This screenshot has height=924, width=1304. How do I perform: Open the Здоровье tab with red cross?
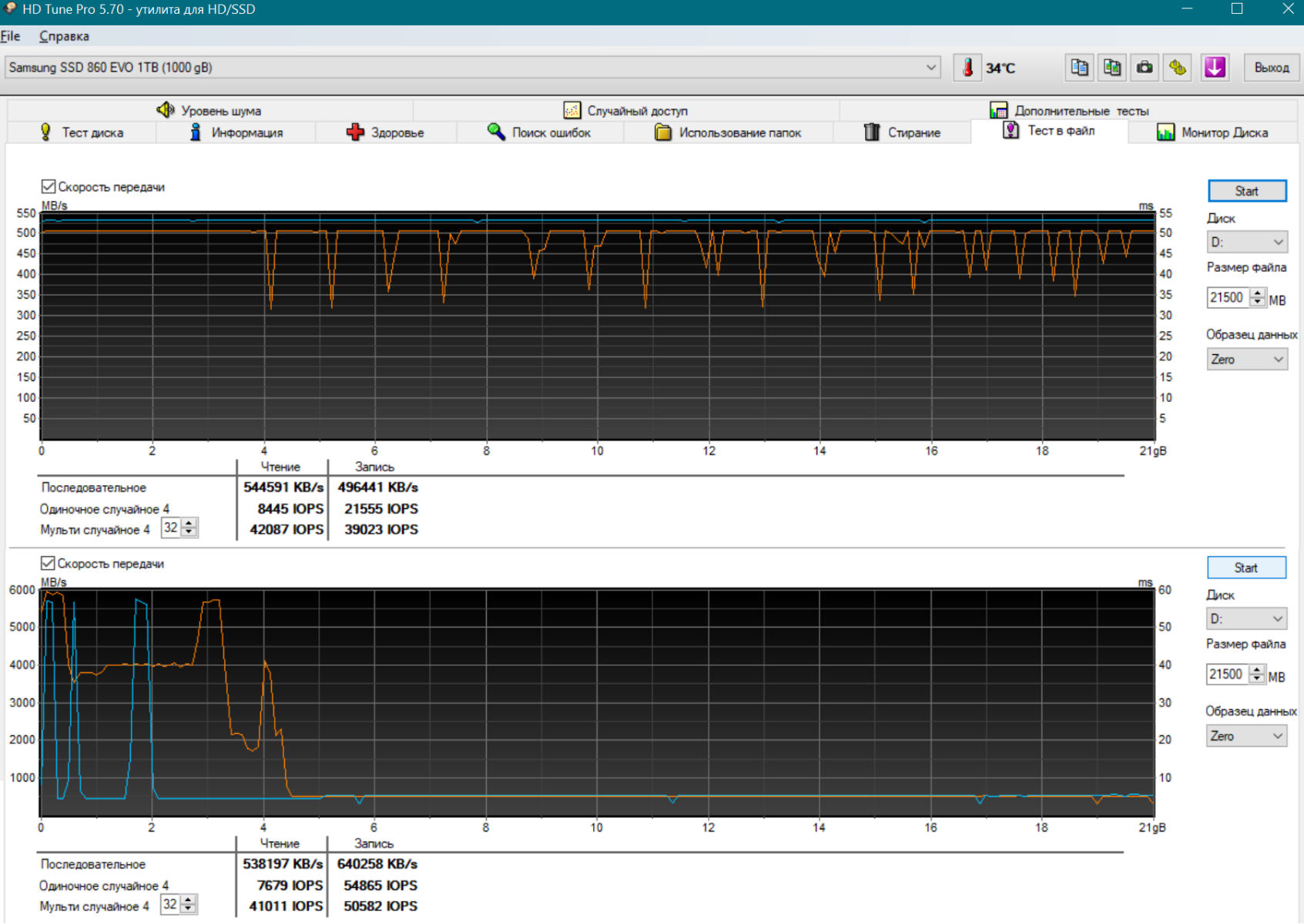point(385,132)
